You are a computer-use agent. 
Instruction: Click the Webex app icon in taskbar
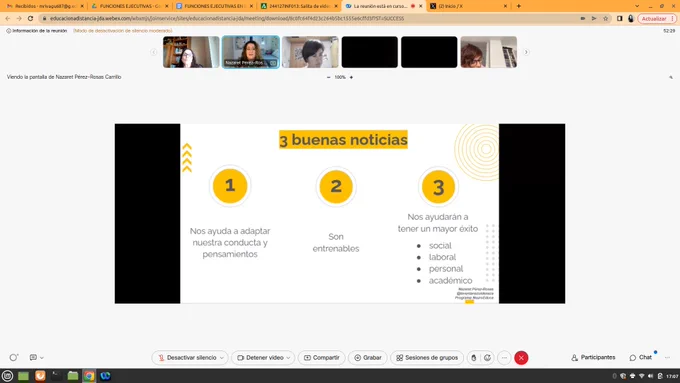pos(105,376)
